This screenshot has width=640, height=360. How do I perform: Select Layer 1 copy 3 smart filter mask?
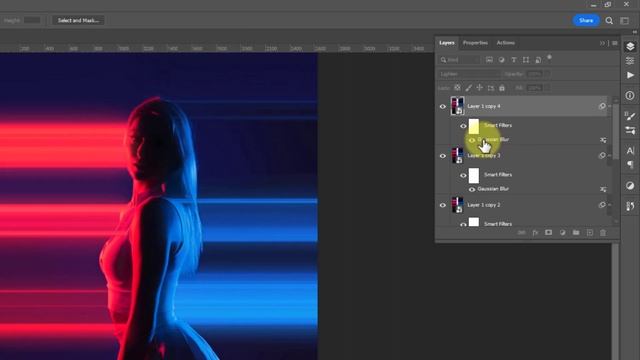coord(473,176)
